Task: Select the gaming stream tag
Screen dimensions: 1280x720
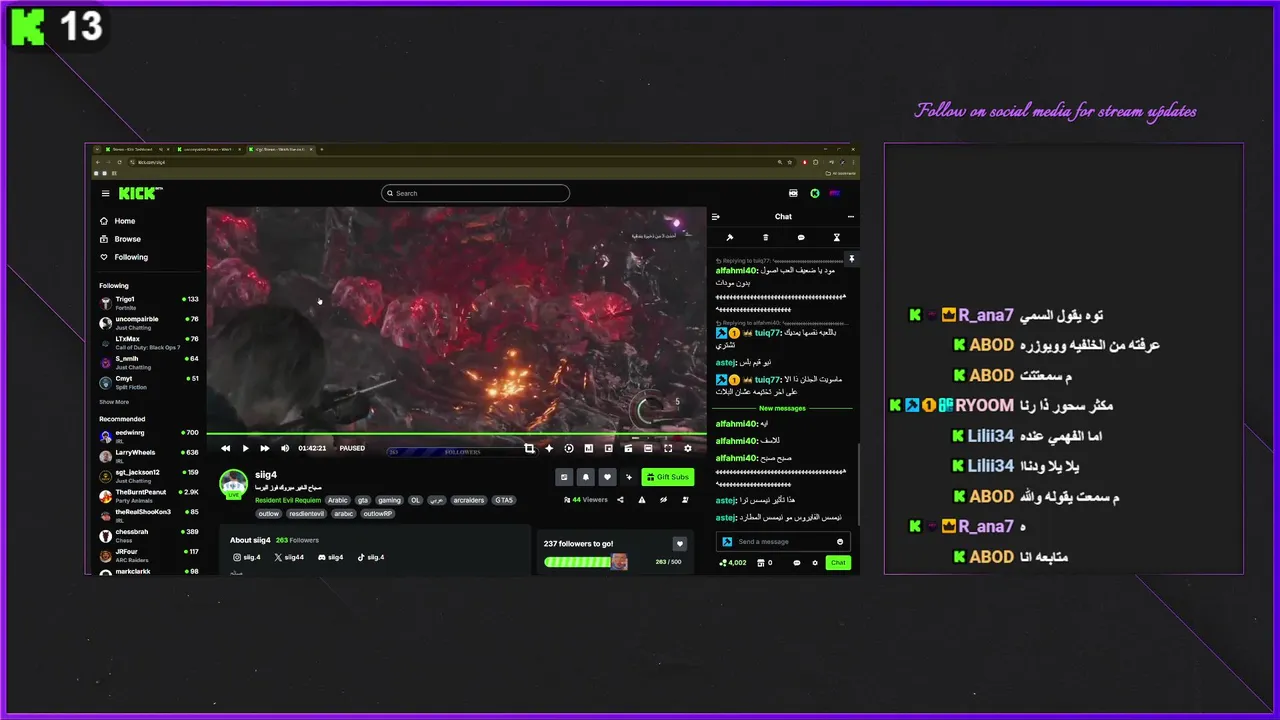Action: [389, 500]
